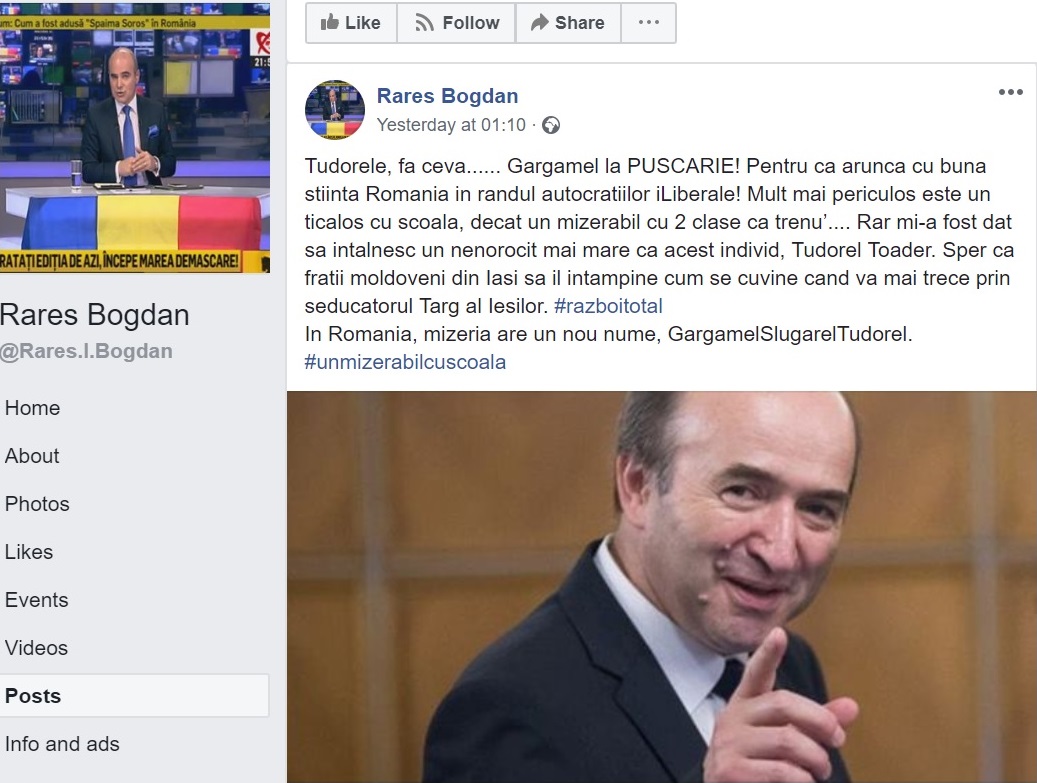This screenshot has width=1037, height=783.
Task: Open Info and ads section
Action: tap(62, 744)
